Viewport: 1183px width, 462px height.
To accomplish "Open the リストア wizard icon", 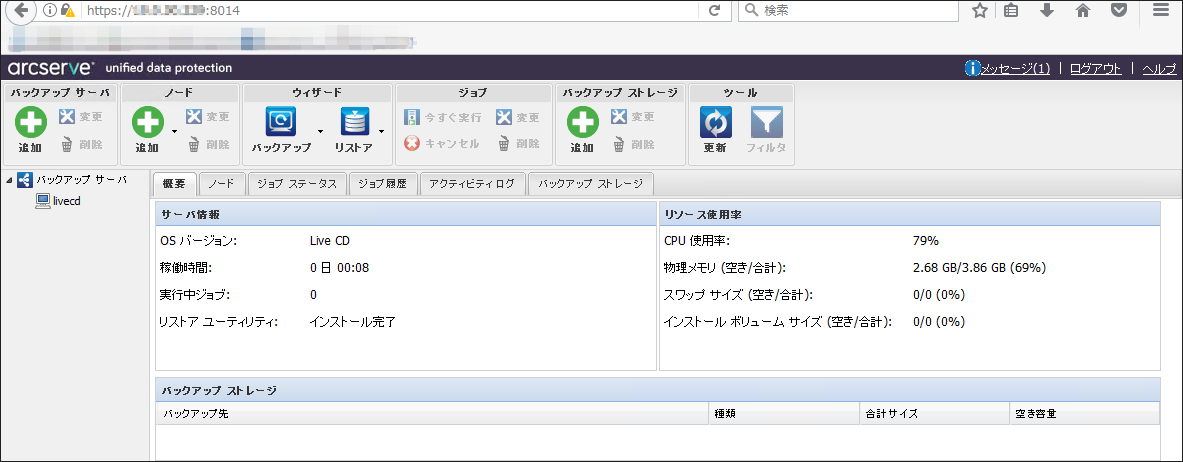I will [x=354, y=120].
